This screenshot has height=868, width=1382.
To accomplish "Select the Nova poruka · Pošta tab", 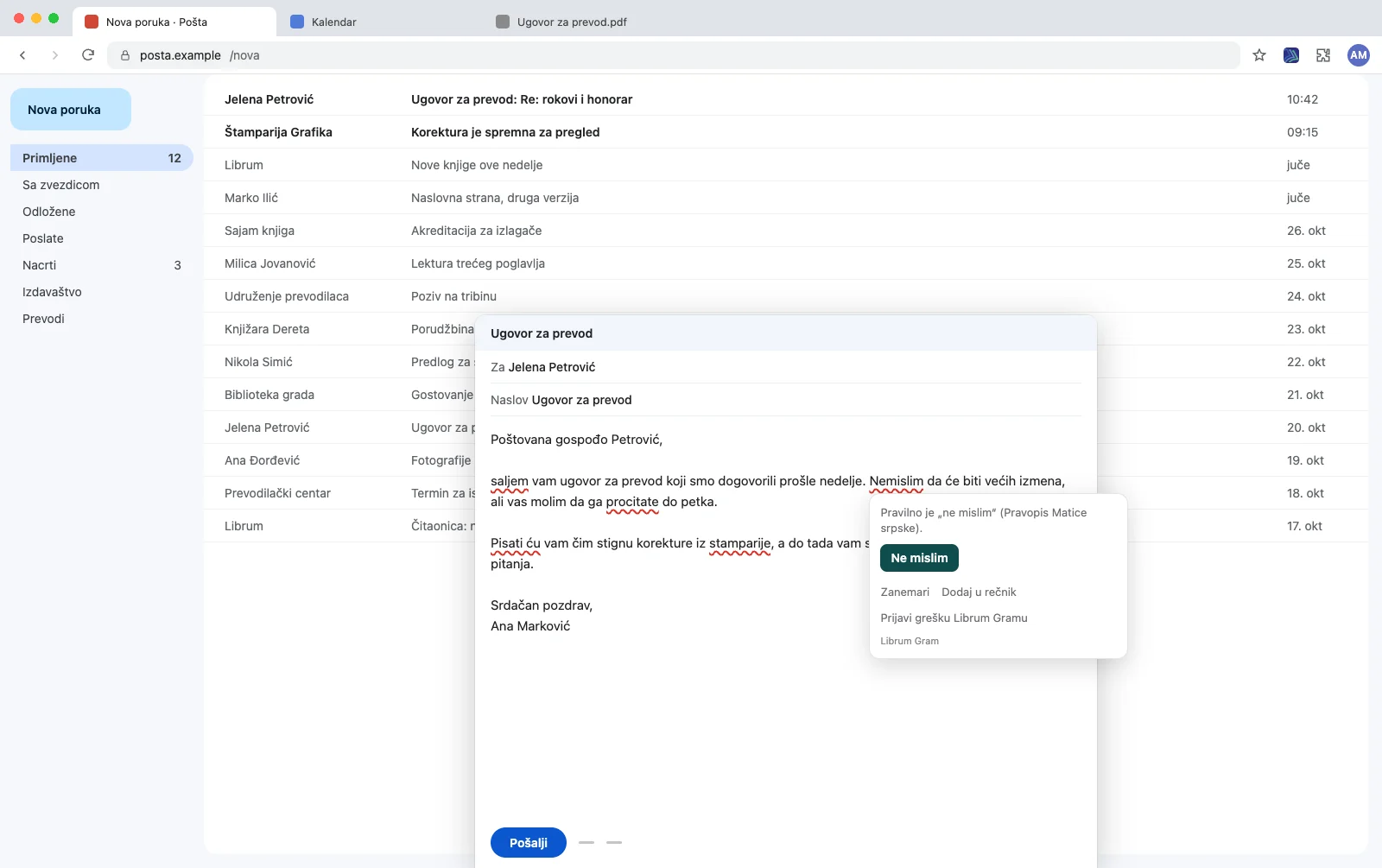I will pos(174,22).
